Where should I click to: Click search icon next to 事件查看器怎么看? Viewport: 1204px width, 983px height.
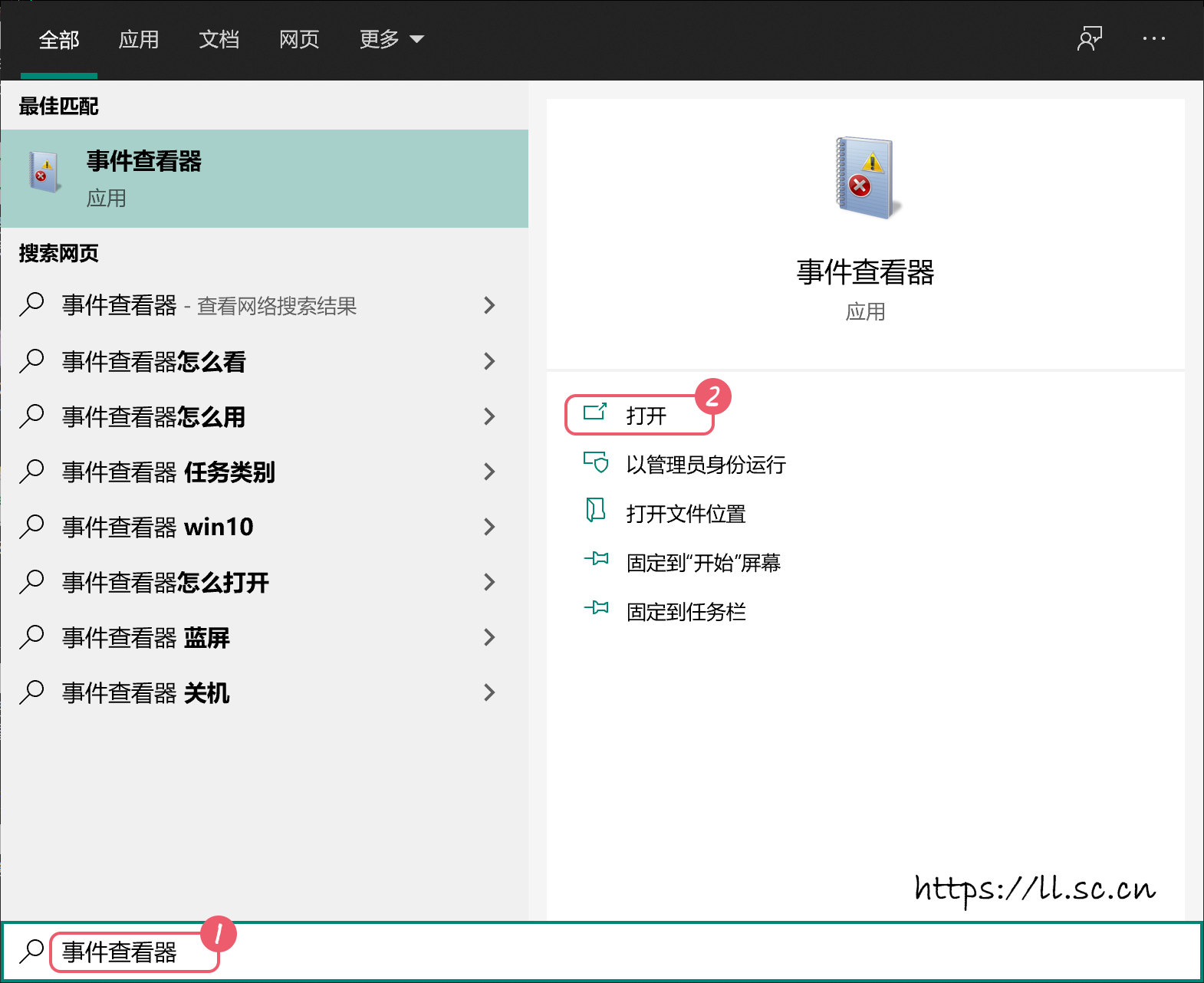tap(31, 360)
